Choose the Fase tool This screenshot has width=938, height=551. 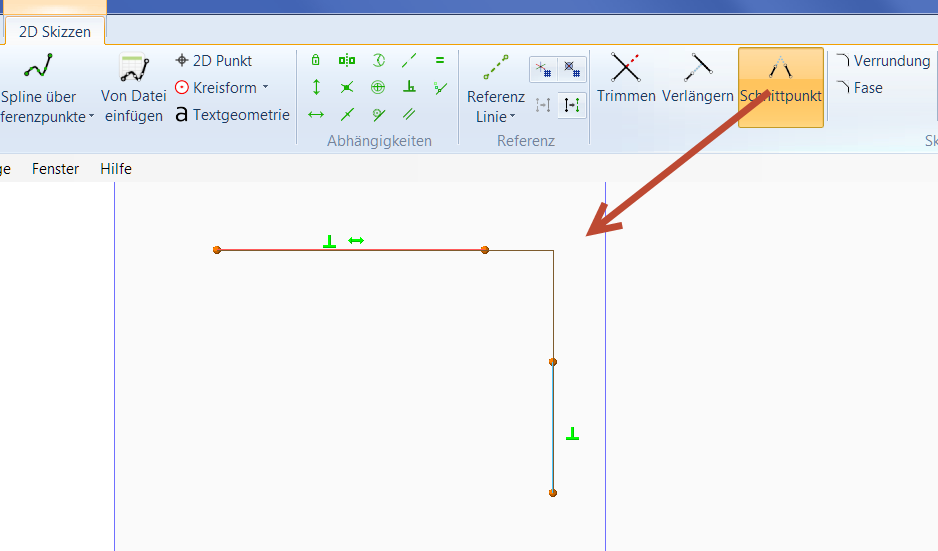pyautogui.click(x=859, y=87)
